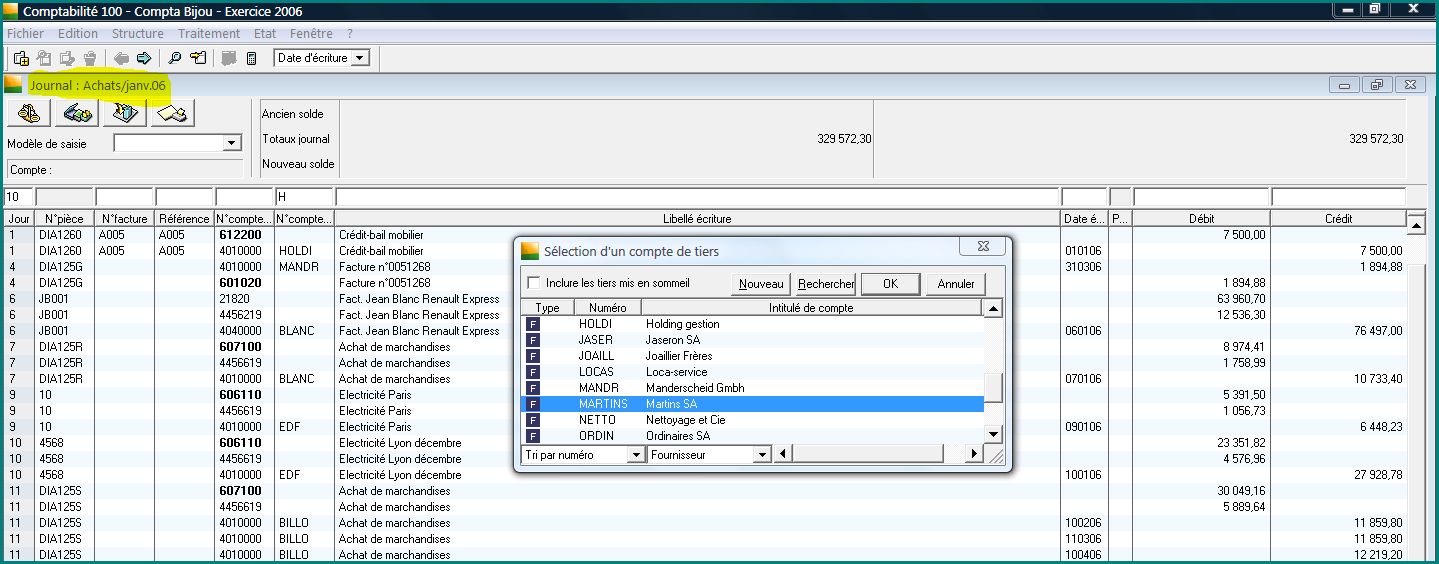Click the Type column header in dialog
This screenshot has height=564, width=1439.
tap(547, 308)
